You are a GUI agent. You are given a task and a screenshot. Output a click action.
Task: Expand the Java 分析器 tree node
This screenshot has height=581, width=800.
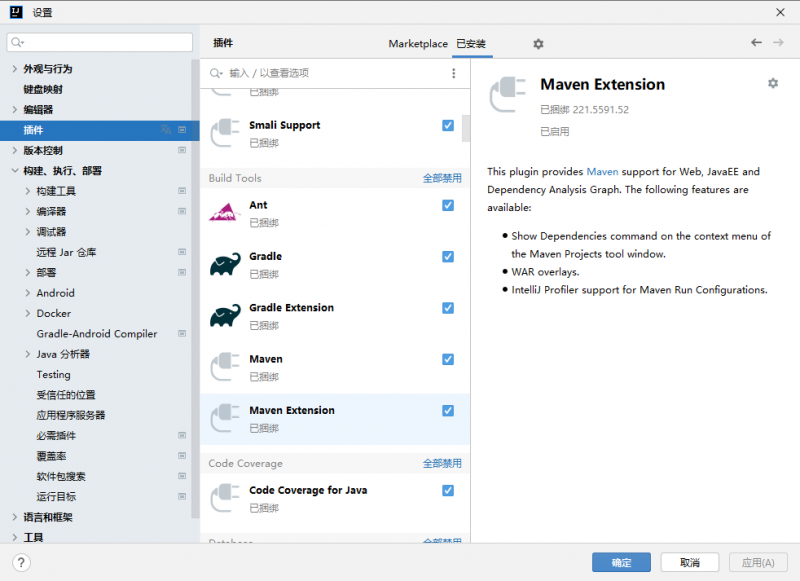coord(28,355)
